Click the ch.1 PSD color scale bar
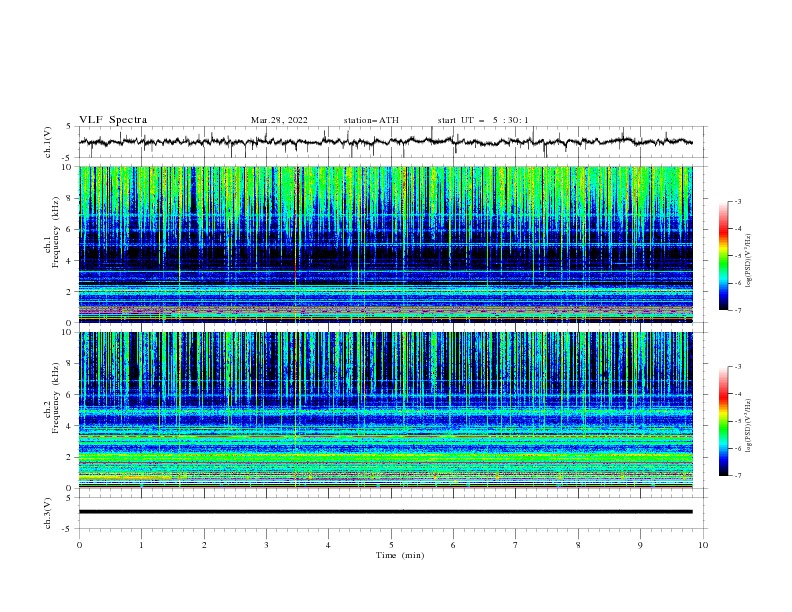792x612 pixels. (723, 256)
